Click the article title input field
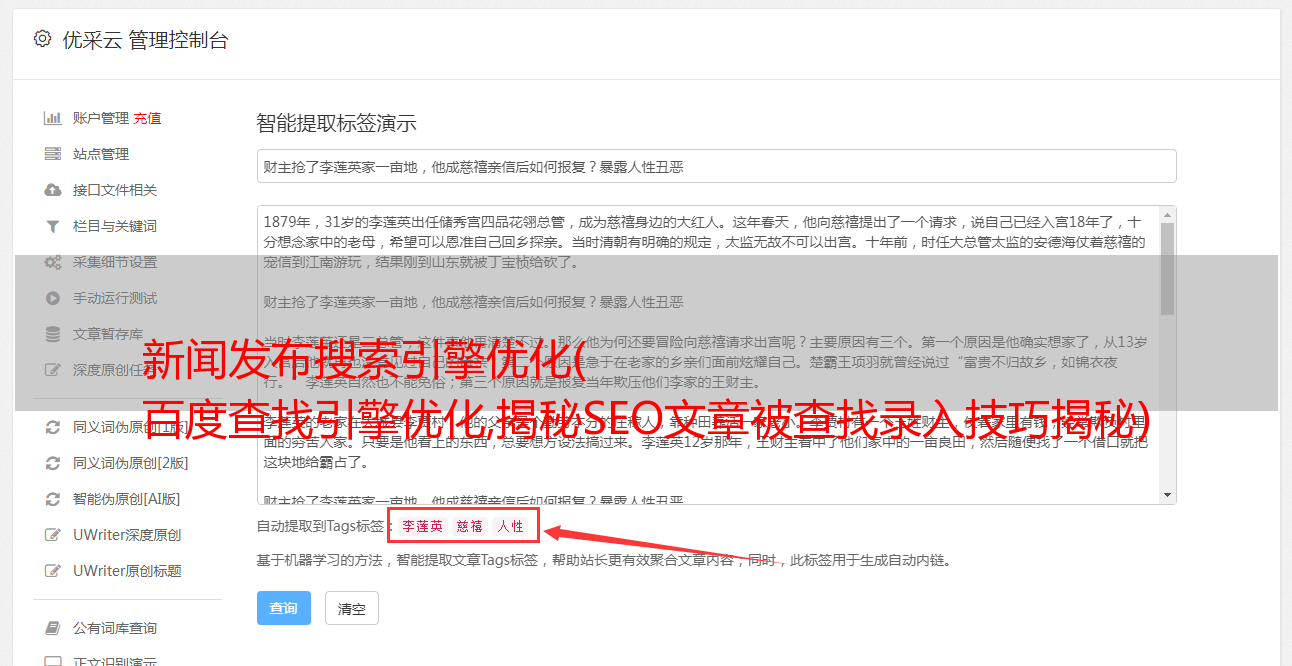1292x666 pixels. coord(716,167)
